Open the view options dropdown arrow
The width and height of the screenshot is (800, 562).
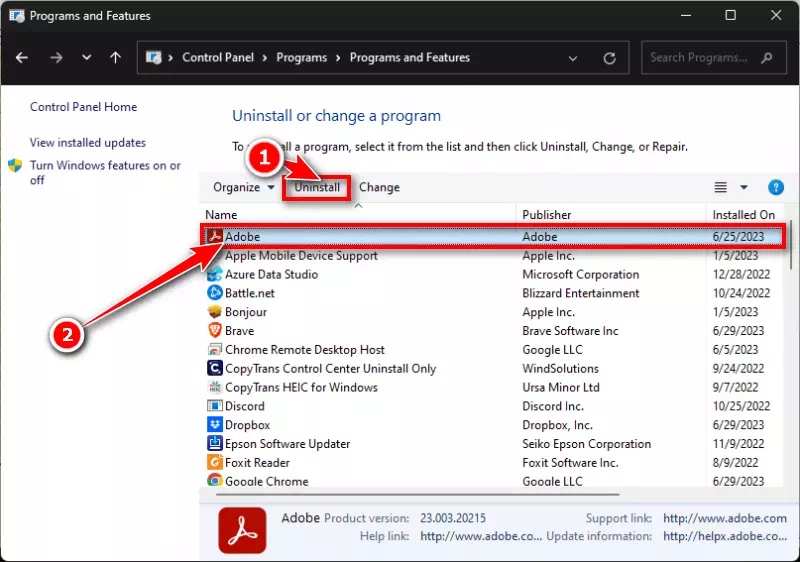(x=744, y=187)
